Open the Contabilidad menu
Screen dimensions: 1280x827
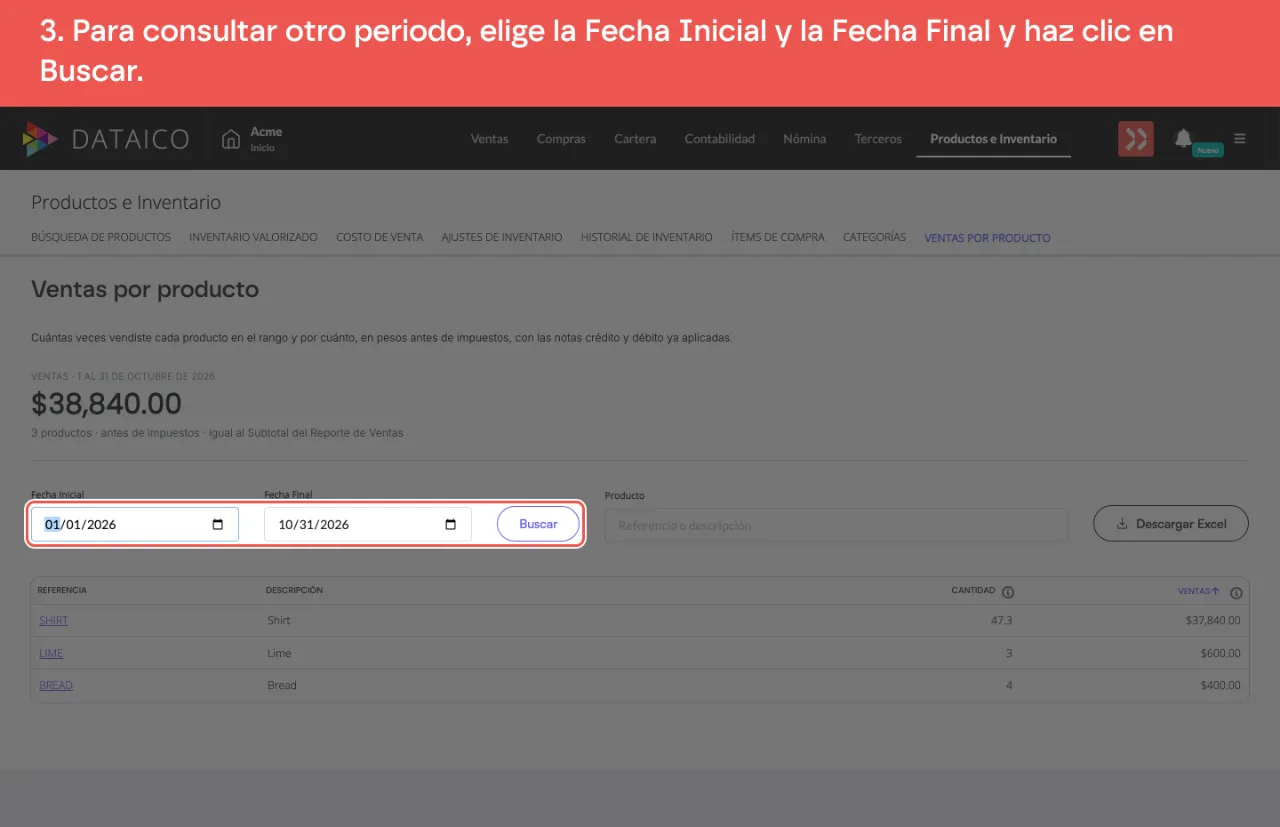point(719,139)
